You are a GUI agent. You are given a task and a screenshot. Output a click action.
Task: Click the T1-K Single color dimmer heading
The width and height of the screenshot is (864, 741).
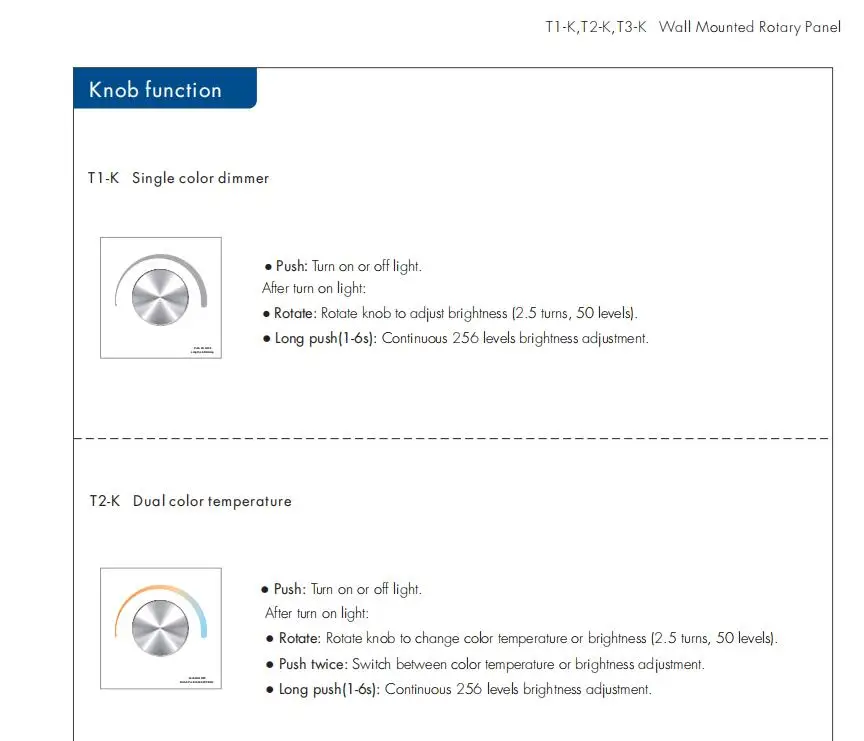(x=178, y=178)
